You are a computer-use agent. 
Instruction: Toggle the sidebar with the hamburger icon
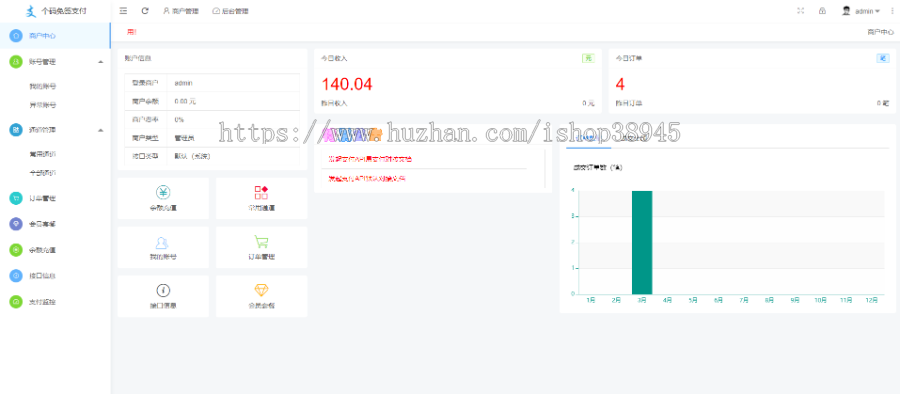point(123,11)
